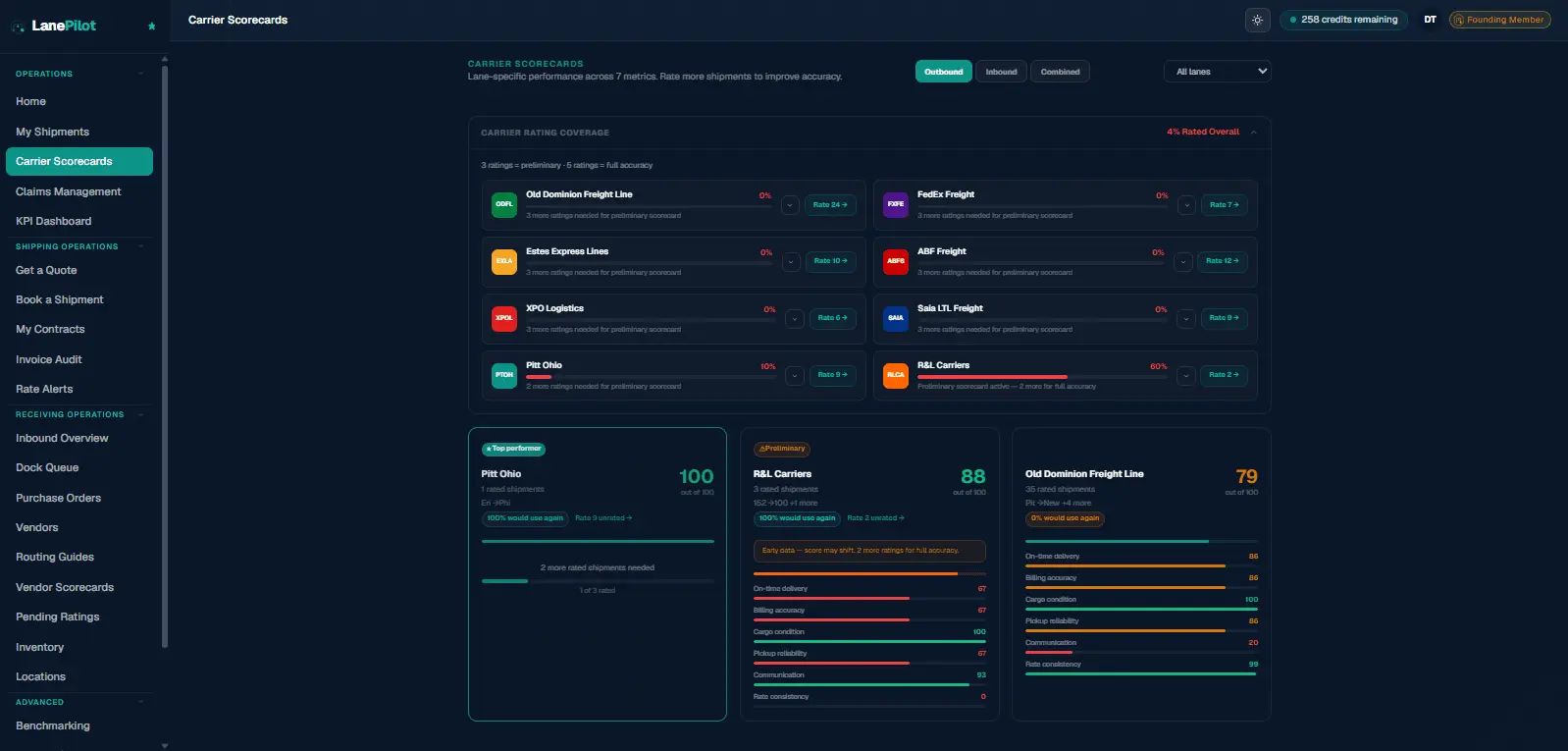Expand FedEx Freight row chevron

(1187, 205)
